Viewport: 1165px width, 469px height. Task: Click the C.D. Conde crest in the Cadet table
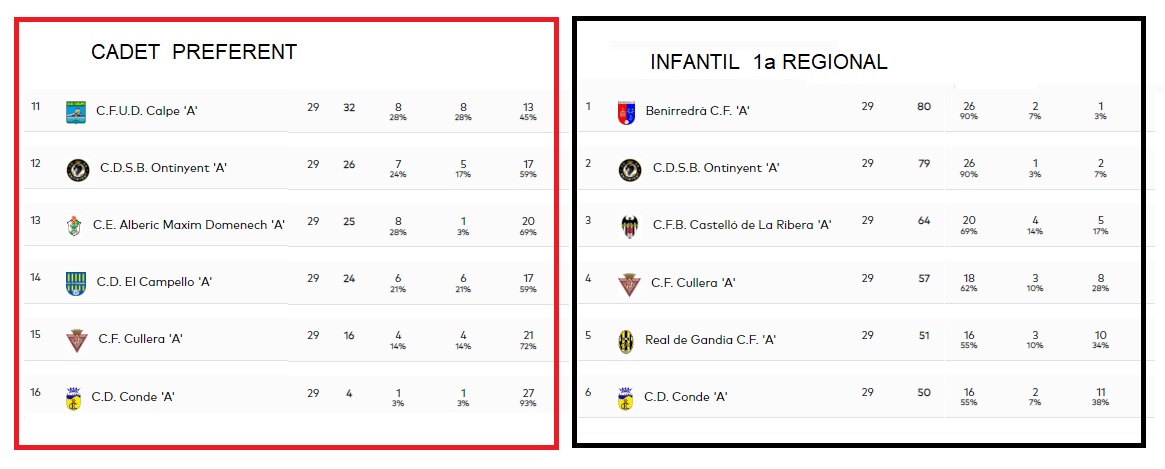[73, 399]
